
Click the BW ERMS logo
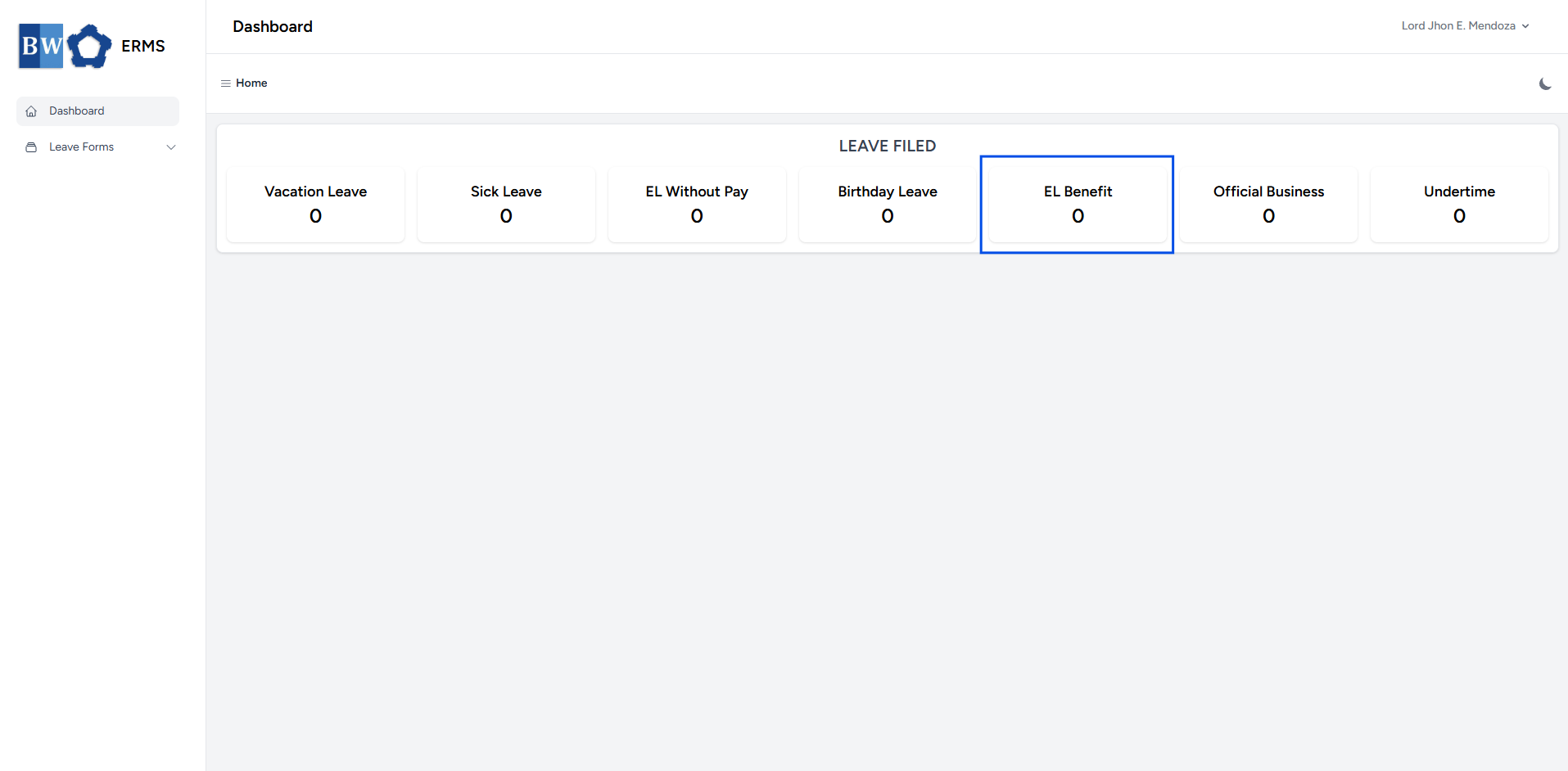click(65, 46)
